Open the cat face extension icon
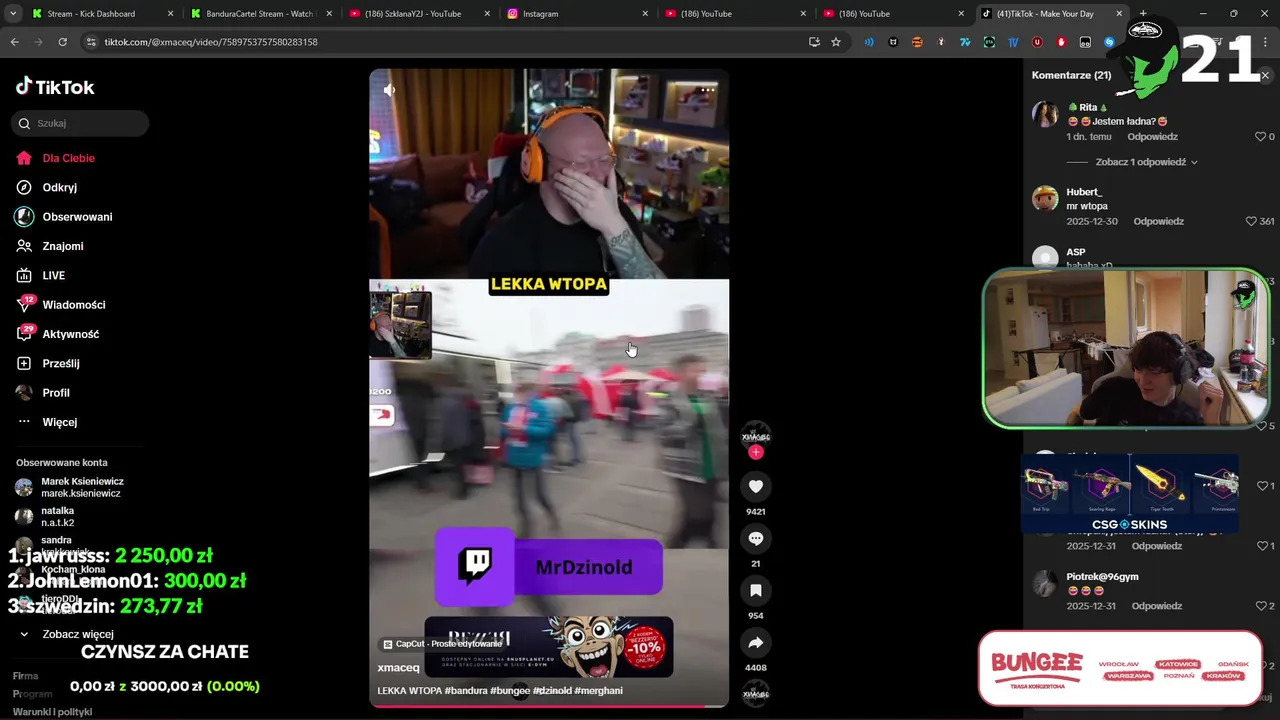1280x720 pixels. 893,42
